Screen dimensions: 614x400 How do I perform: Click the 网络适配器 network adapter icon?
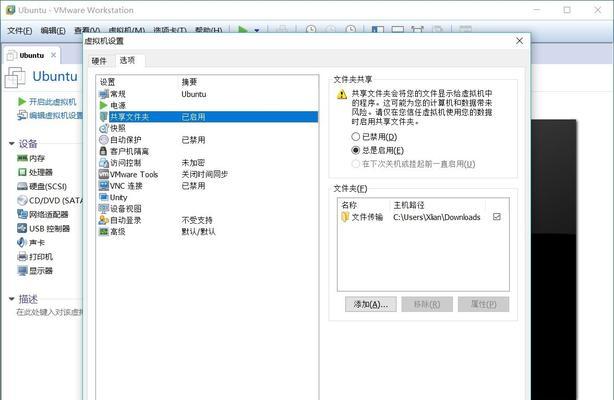(22, 214)
